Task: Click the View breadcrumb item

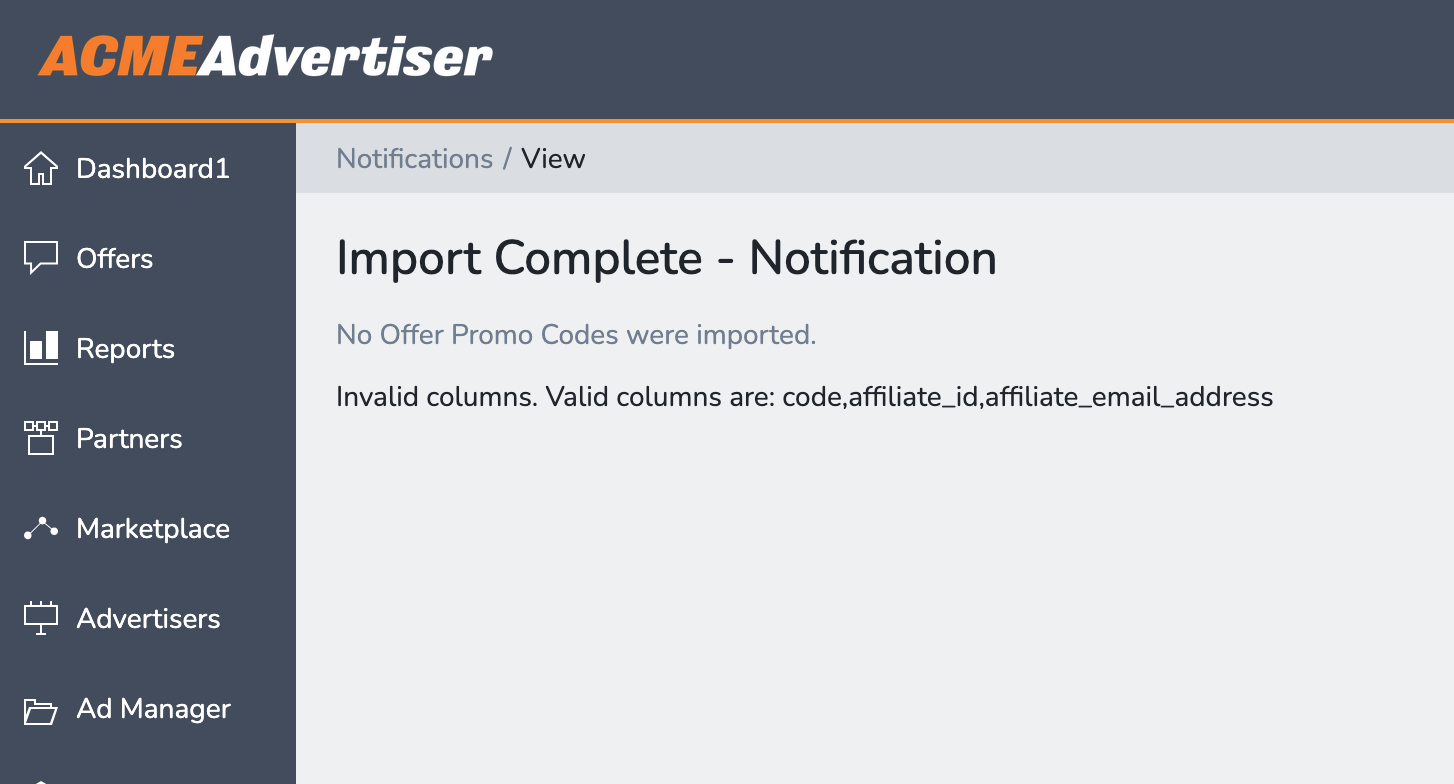Action: 553,159
